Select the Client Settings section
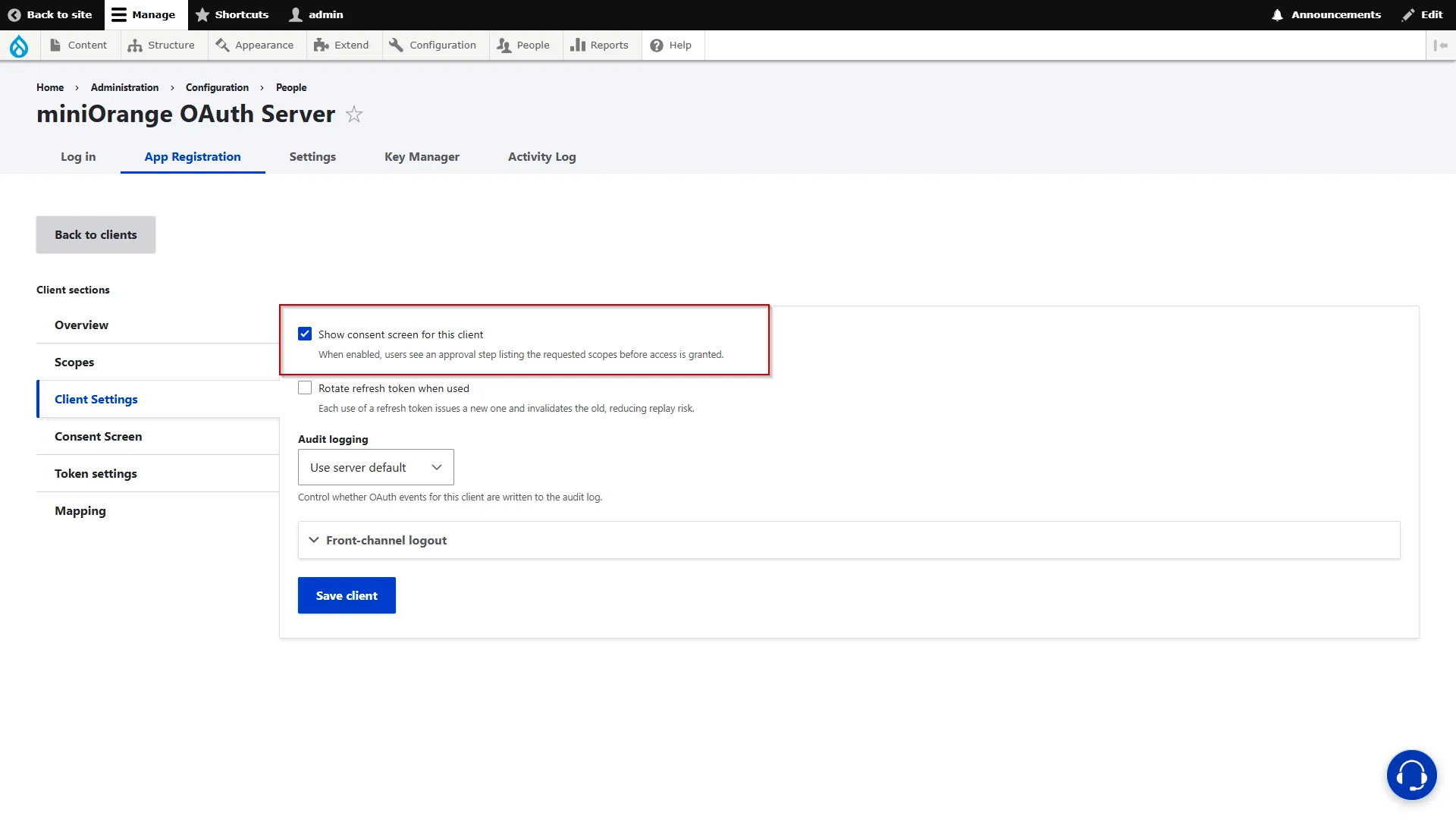 (158, 399)
